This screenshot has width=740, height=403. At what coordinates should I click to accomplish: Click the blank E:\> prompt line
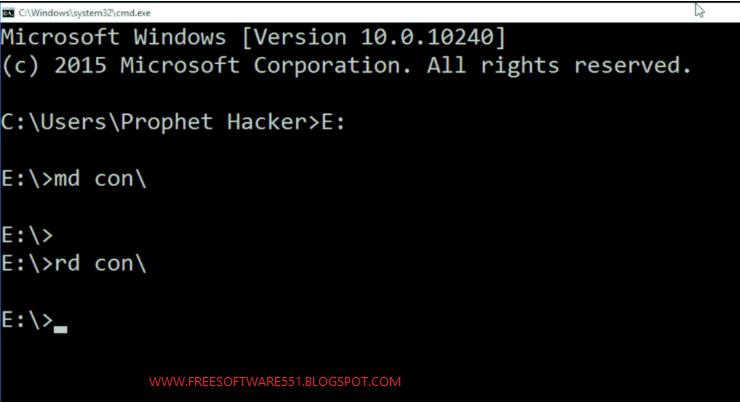pos(27,235)
